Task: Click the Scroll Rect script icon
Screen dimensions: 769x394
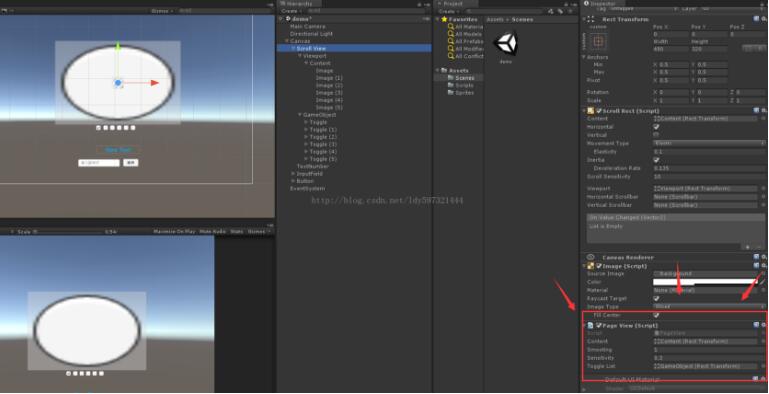Action: pyautogui.click(x=590, y=111)
